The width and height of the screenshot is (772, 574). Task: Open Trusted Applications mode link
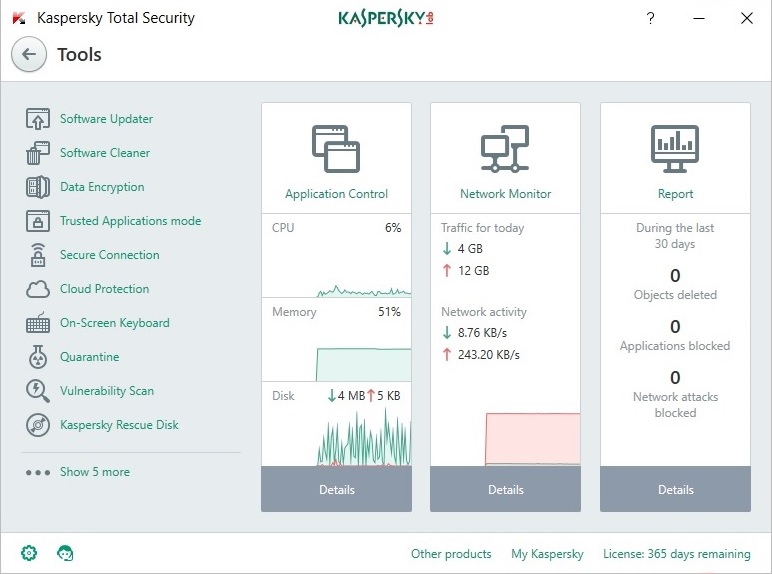tap(130, 221)
